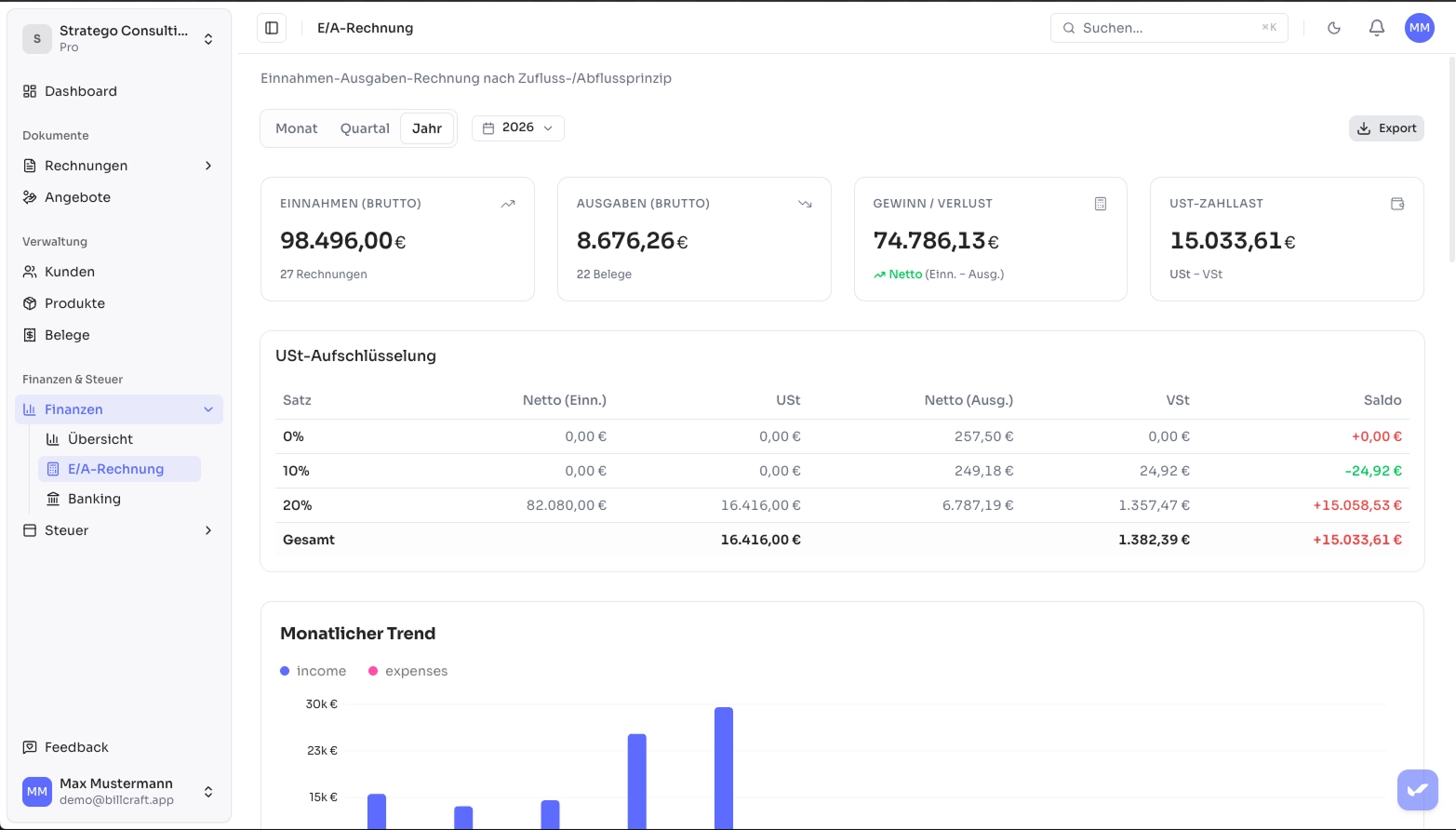Open Übersicht under Finanzen
This screenshot has width=1456, height=830.
point(119,439)
